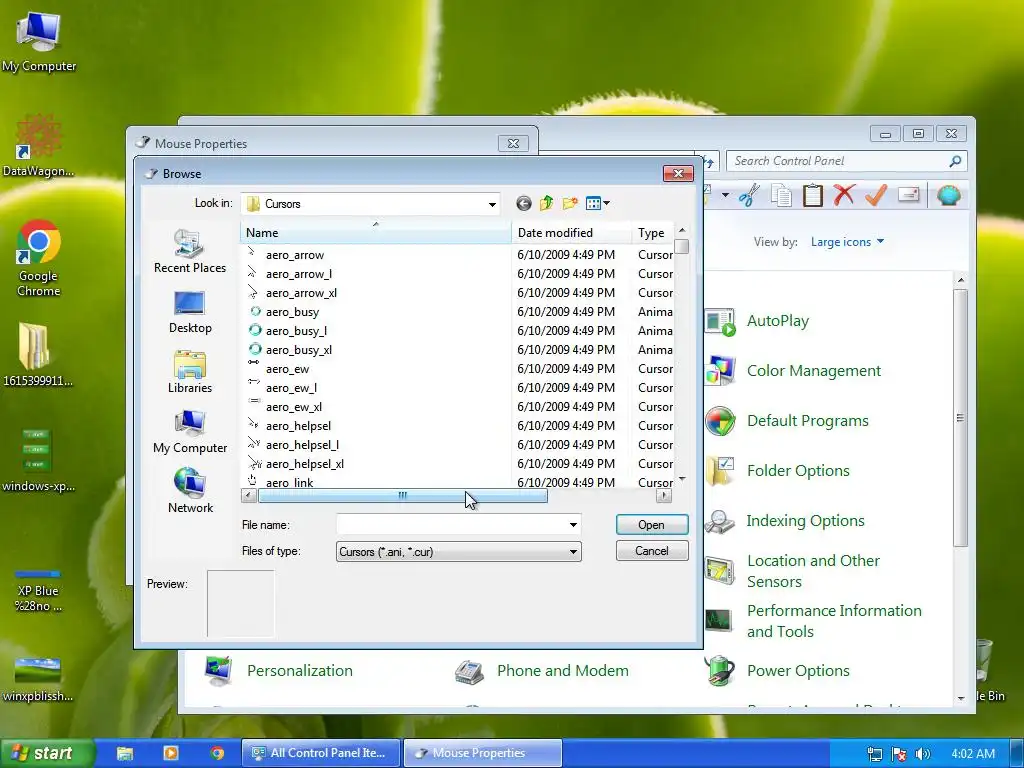Click the globe icon in Control Panel toolbar
This screenshot has width=1024, height=768.
[948, 195]
